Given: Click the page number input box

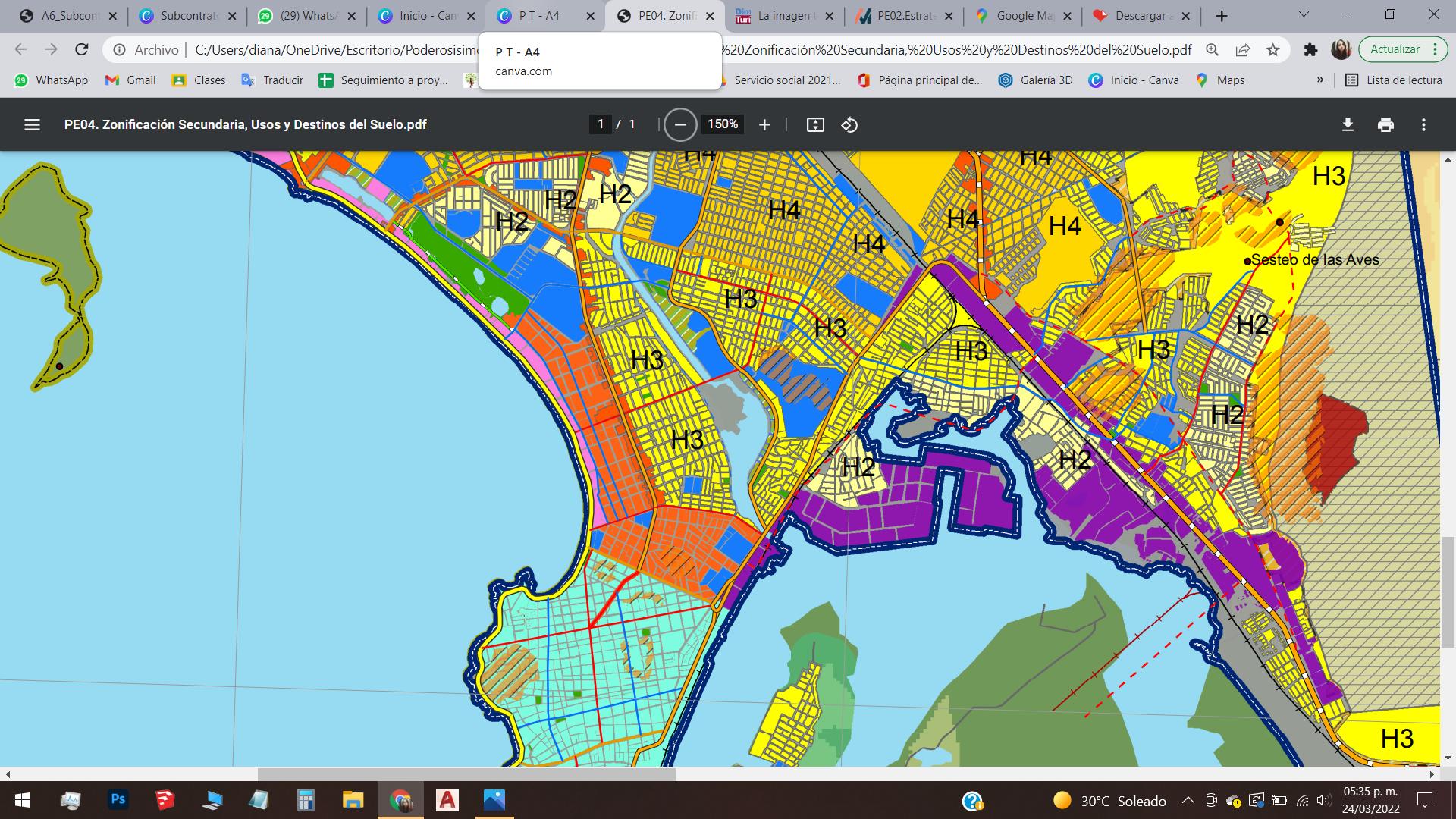Looking at the screenshot, I should click(601, 124).
